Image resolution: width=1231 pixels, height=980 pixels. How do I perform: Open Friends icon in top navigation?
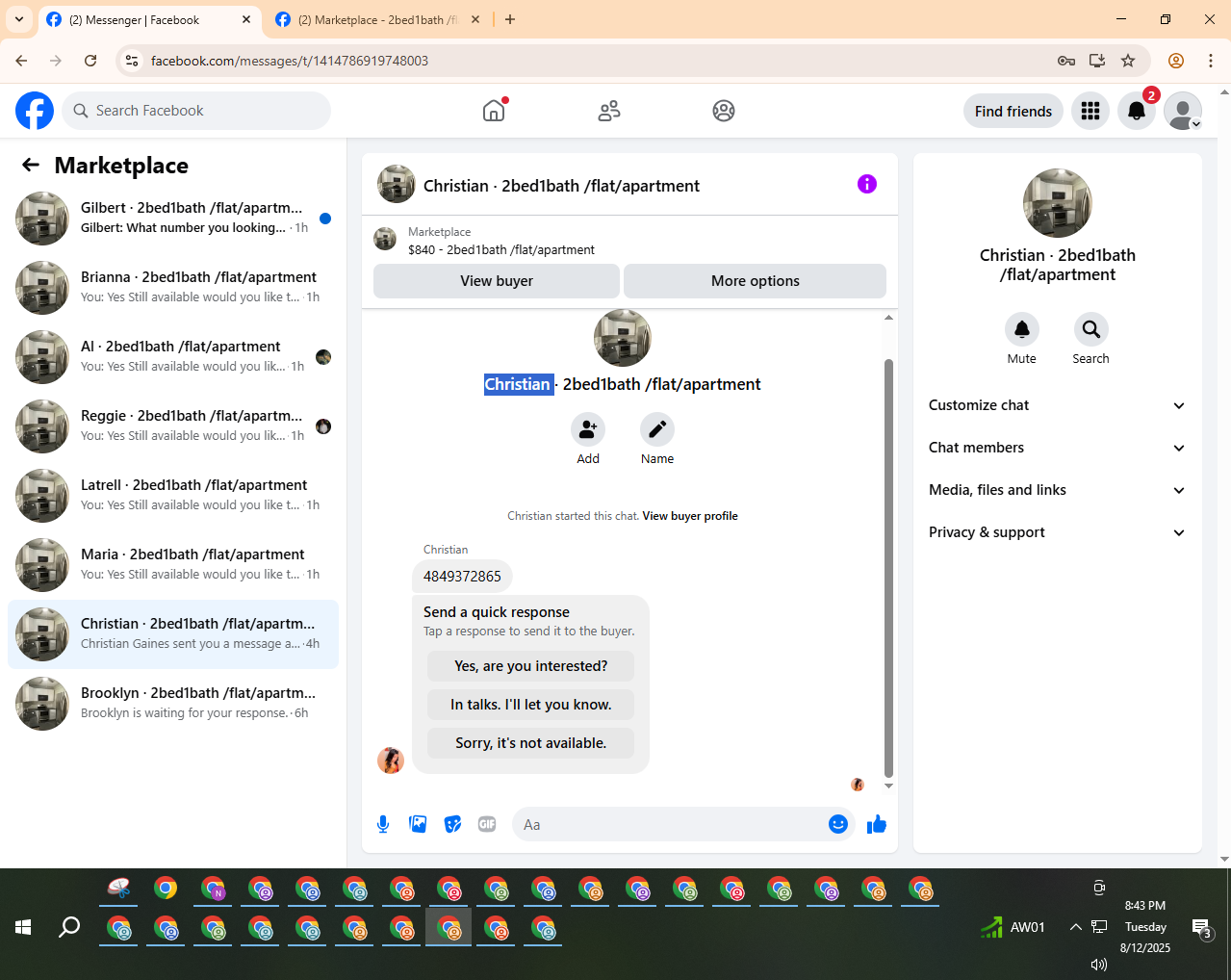pos(609,111)
